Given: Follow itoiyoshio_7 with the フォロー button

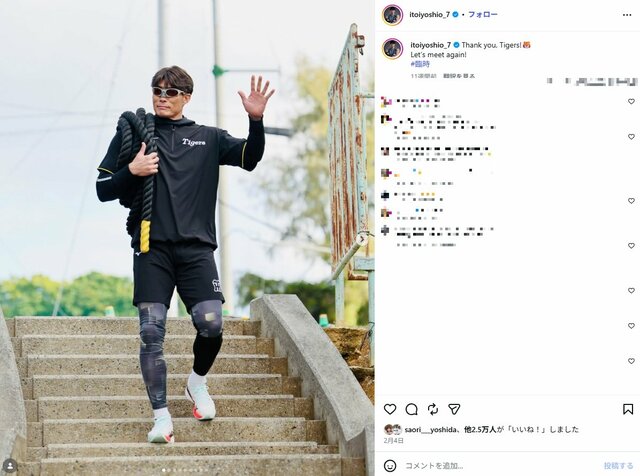Looking at the screenshot, I should click(x=482, y=15).
